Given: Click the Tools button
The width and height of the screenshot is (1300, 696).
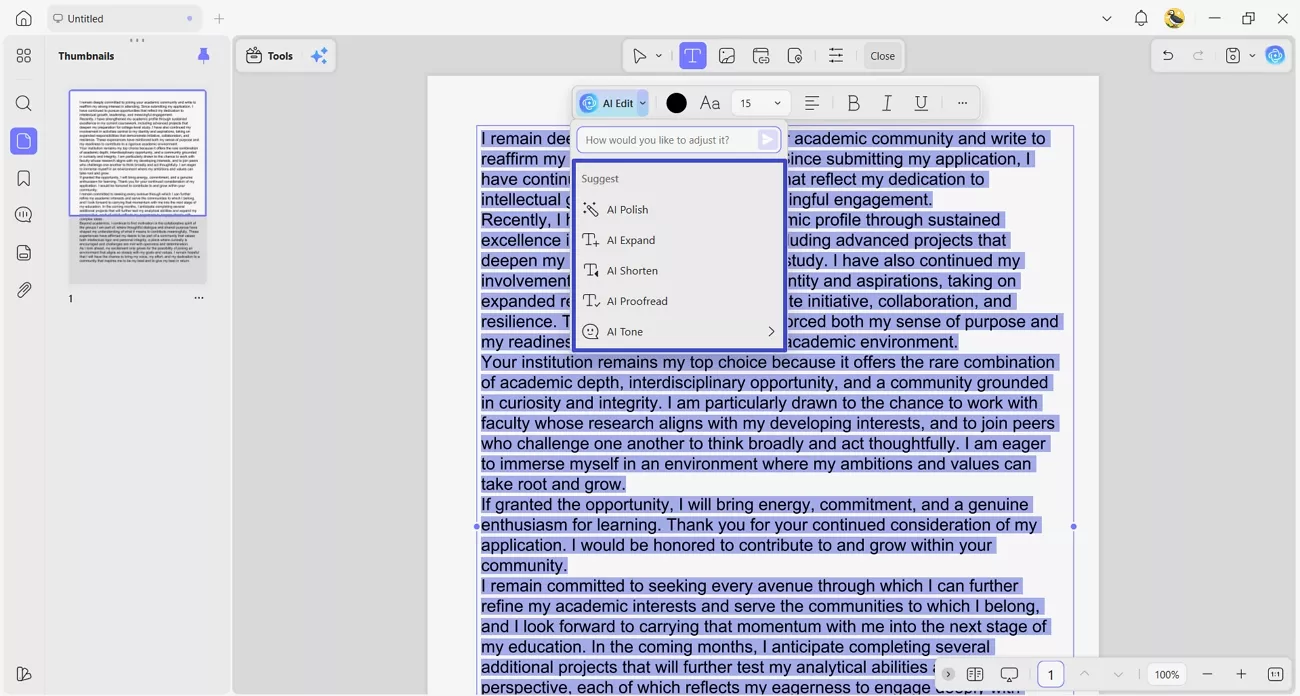Looking at the screenshot, I should pyautogui.click(x=270, y=56).
